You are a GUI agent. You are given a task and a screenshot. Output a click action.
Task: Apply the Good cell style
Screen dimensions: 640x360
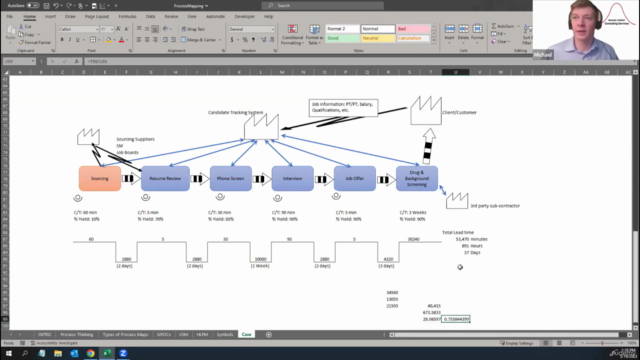(x=342, y=38)
